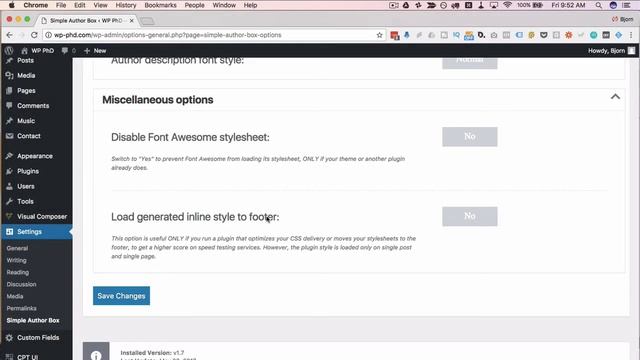Open the Comments admin menu
The width and height of the screenshot is (640, 360).
tap(33, 106)
